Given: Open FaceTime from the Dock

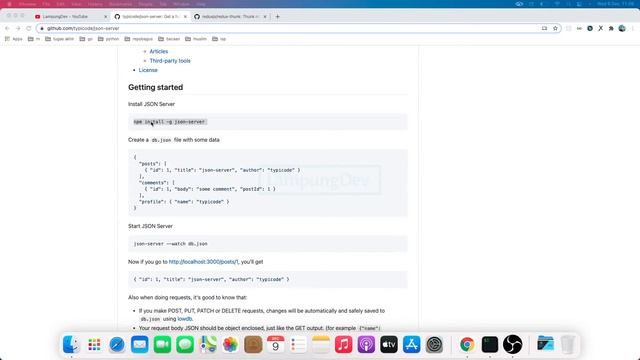Looking at the screenshot, I should click(x=162, y=344).
